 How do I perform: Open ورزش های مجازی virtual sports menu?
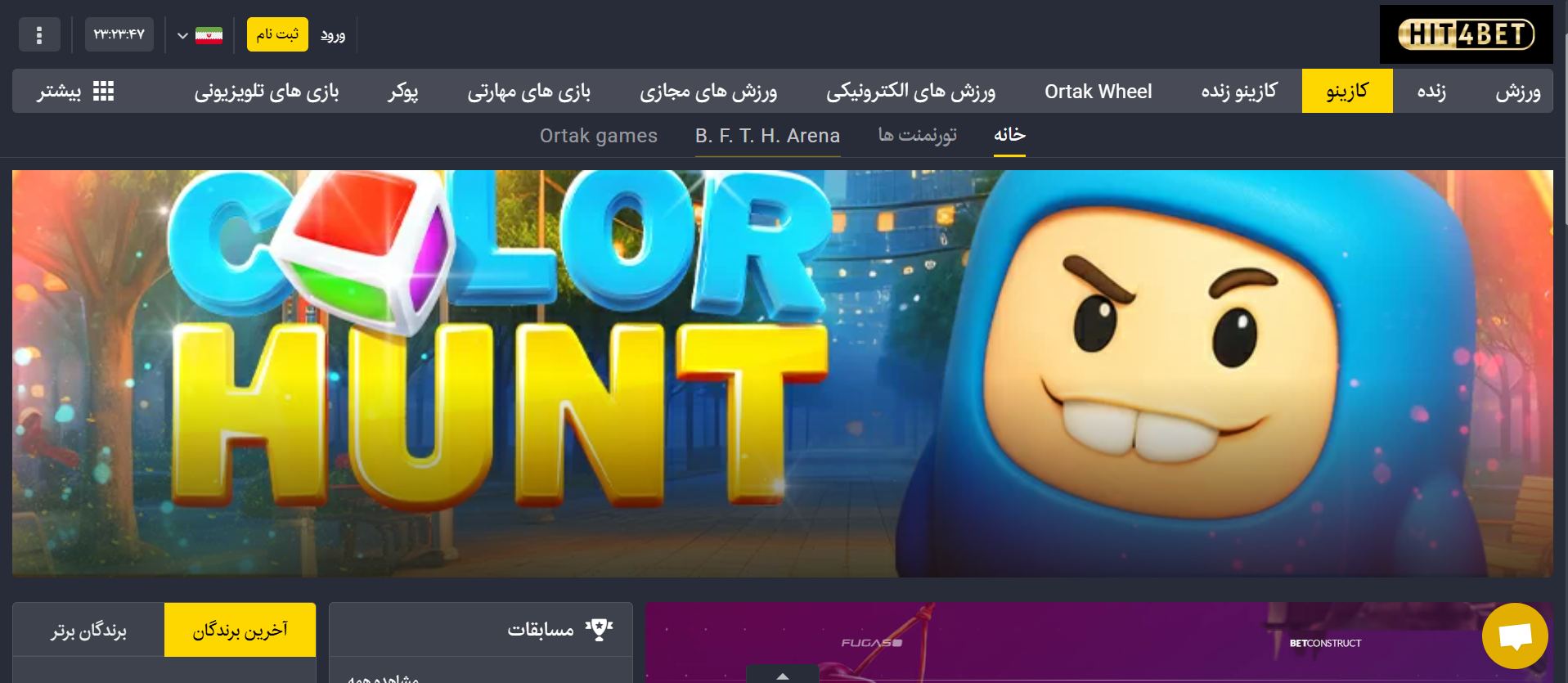(x=708, y=91)
